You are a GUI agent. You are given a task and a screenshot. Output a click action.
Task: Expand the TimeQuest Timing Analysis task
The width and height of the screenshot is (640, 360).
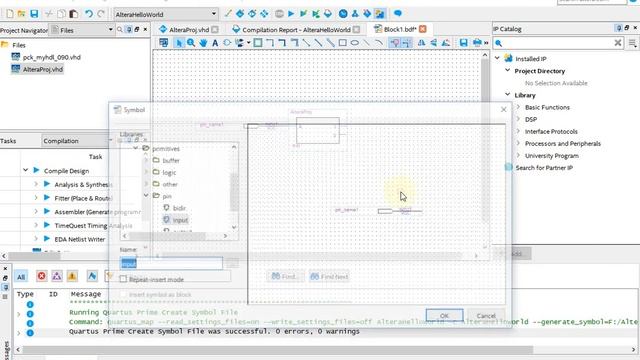coord(36,225)
